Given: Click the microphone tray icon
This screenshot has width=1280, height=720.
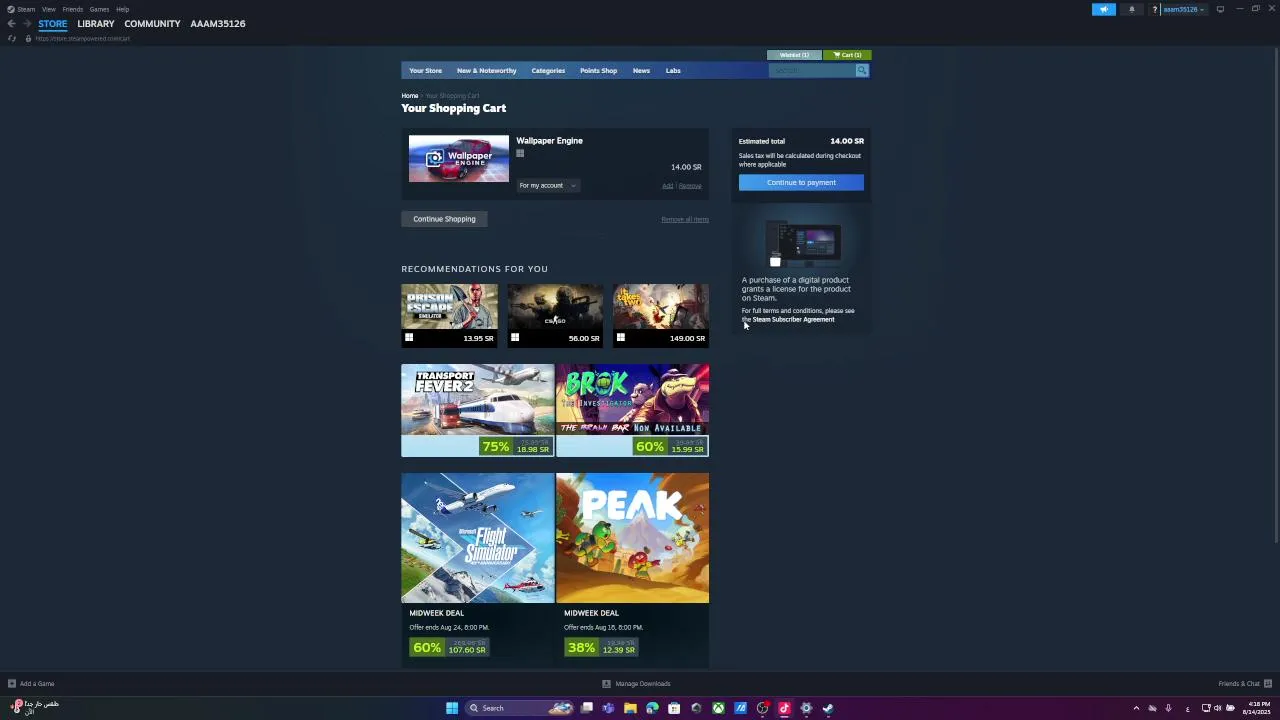Looking at the screenshot, I should click(x=1168, y=708).
